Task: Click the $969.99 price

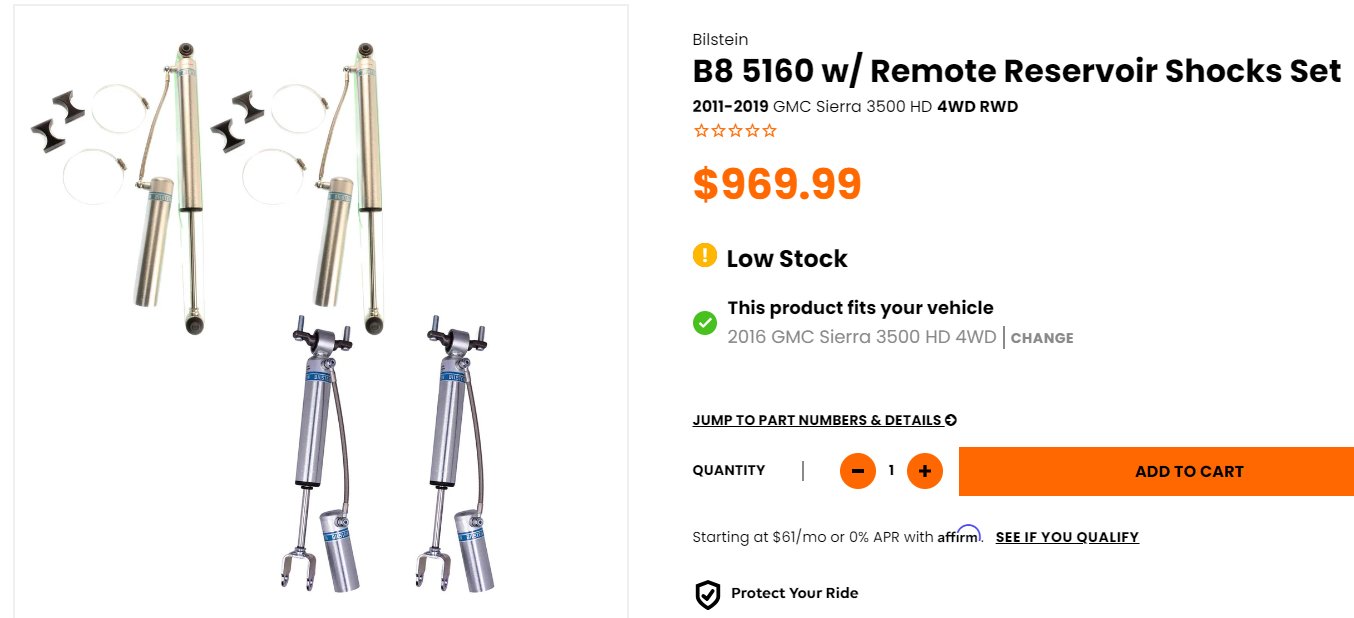Action: click(777, 184)
